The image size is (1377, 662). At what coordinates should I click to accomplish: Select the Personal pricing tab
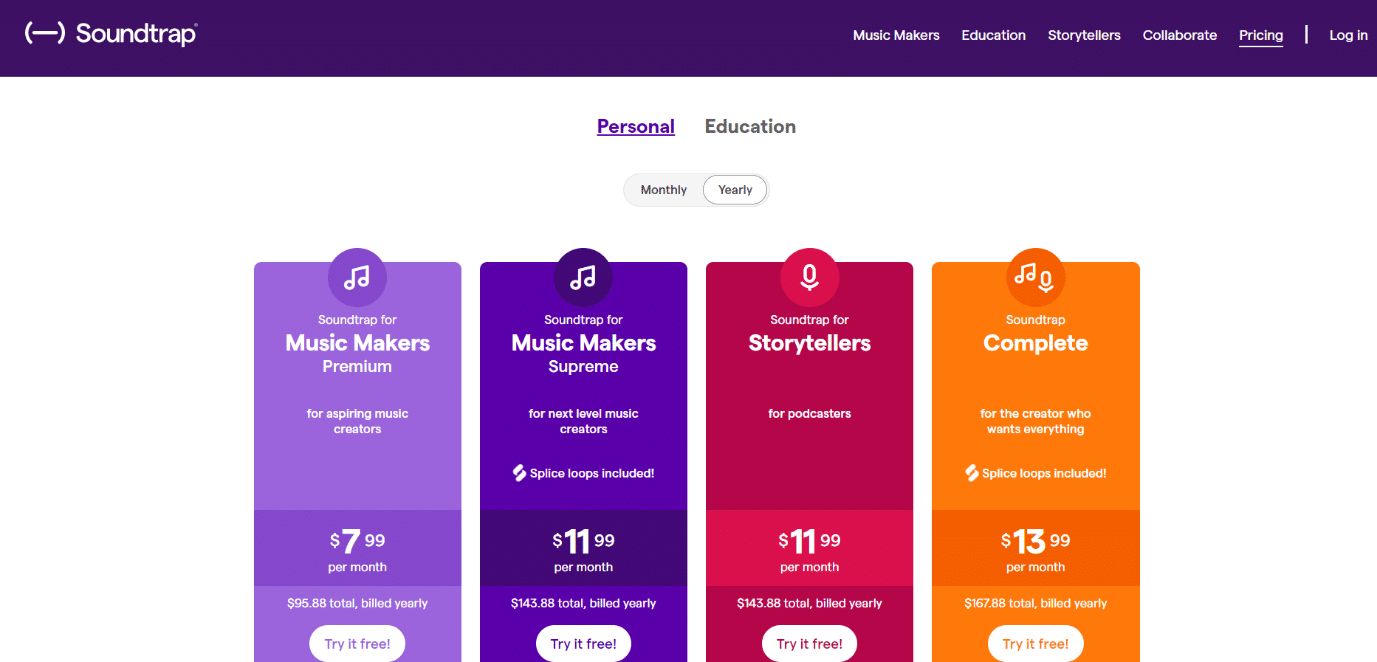pyautogui.click(x=636, y=127)
